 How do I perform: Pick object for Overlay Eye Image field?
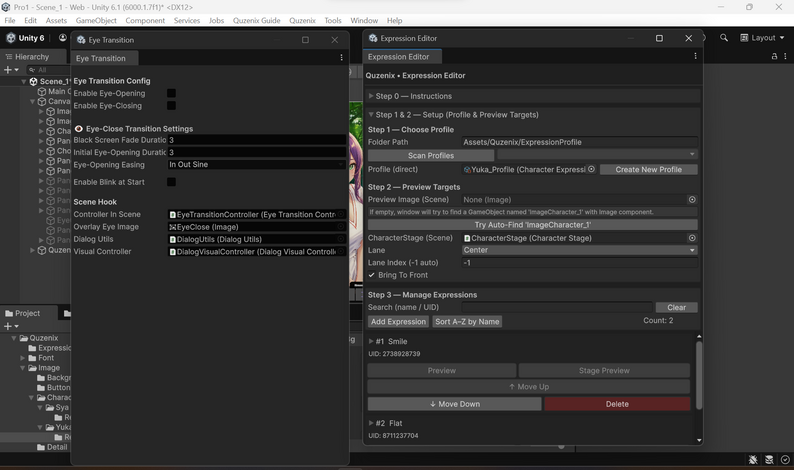(x=341, y=227)
